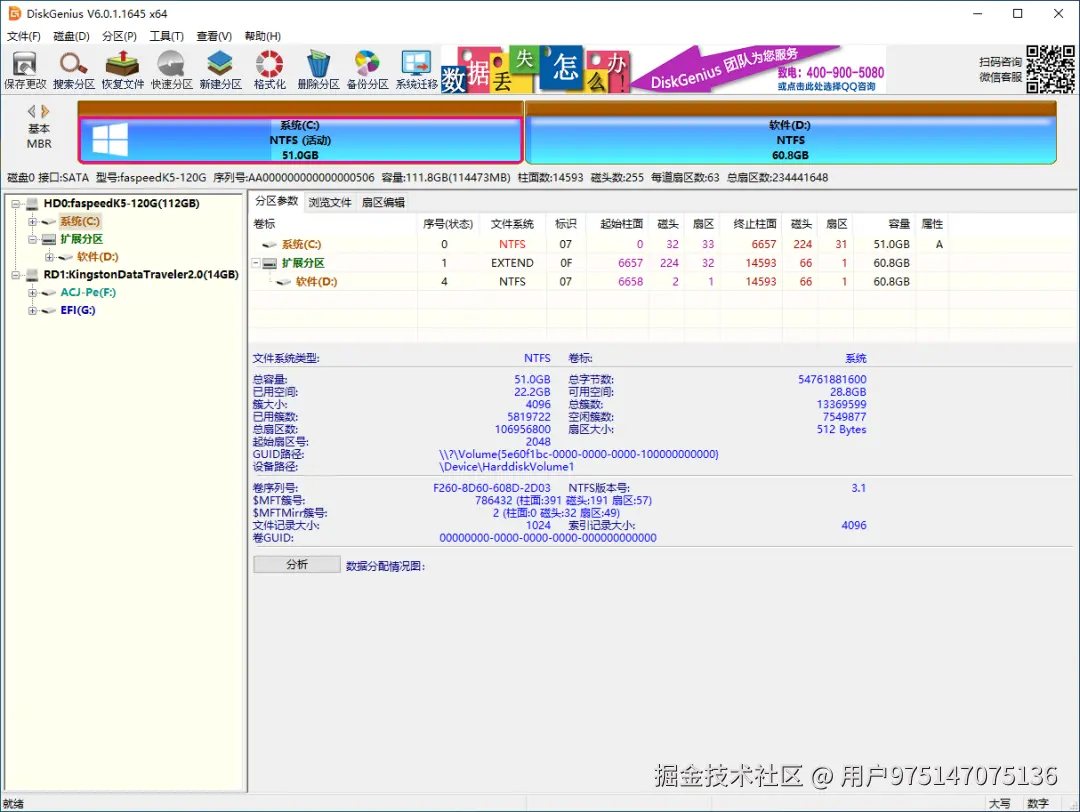The width and height of the screenshot is (1080, 812).
Task: Click the 卷标 column header
Action: pyautogui.click(x=334, y=224)
